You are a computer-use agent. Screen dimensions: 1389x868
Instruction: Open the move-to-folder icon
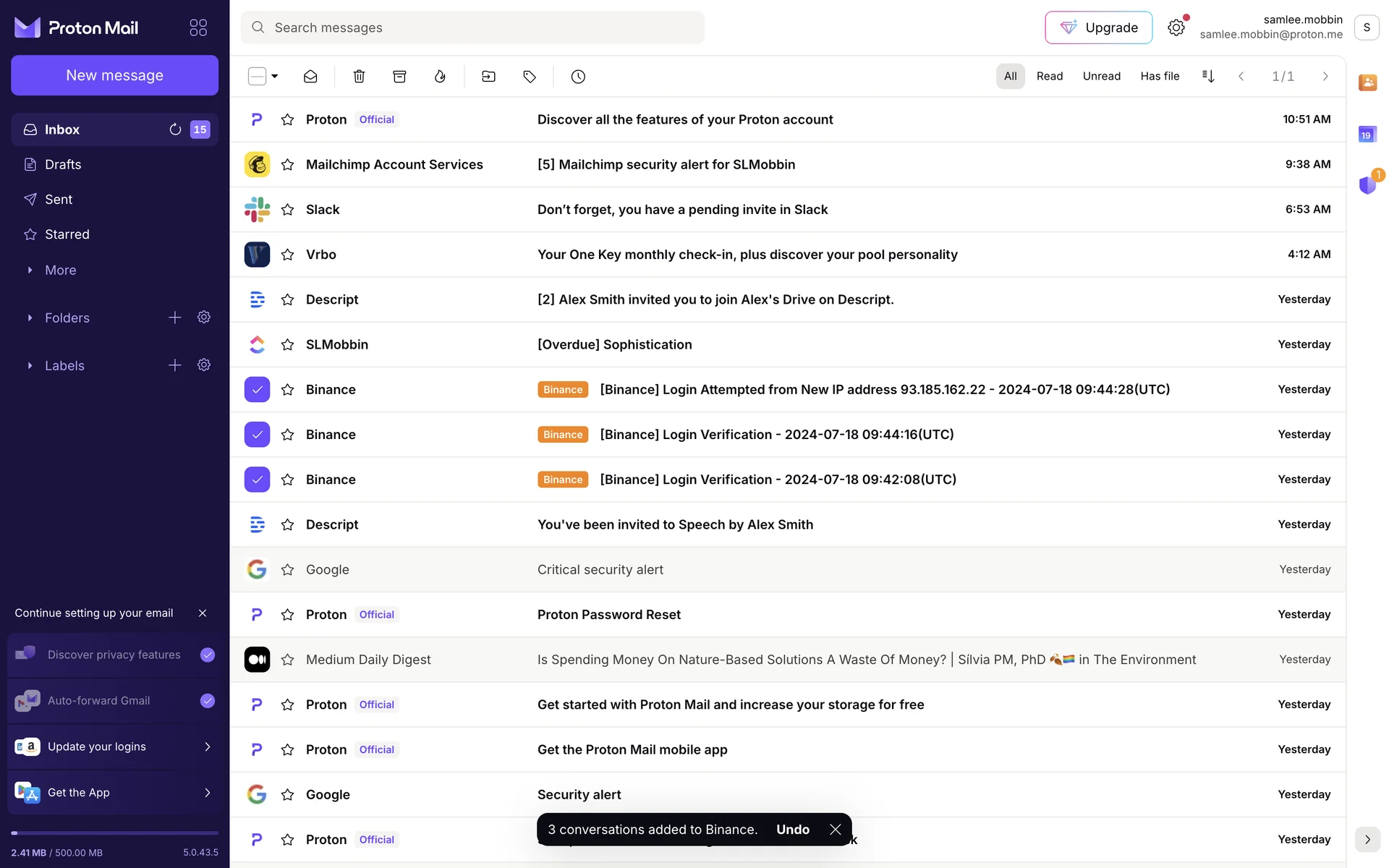(488, 77)
